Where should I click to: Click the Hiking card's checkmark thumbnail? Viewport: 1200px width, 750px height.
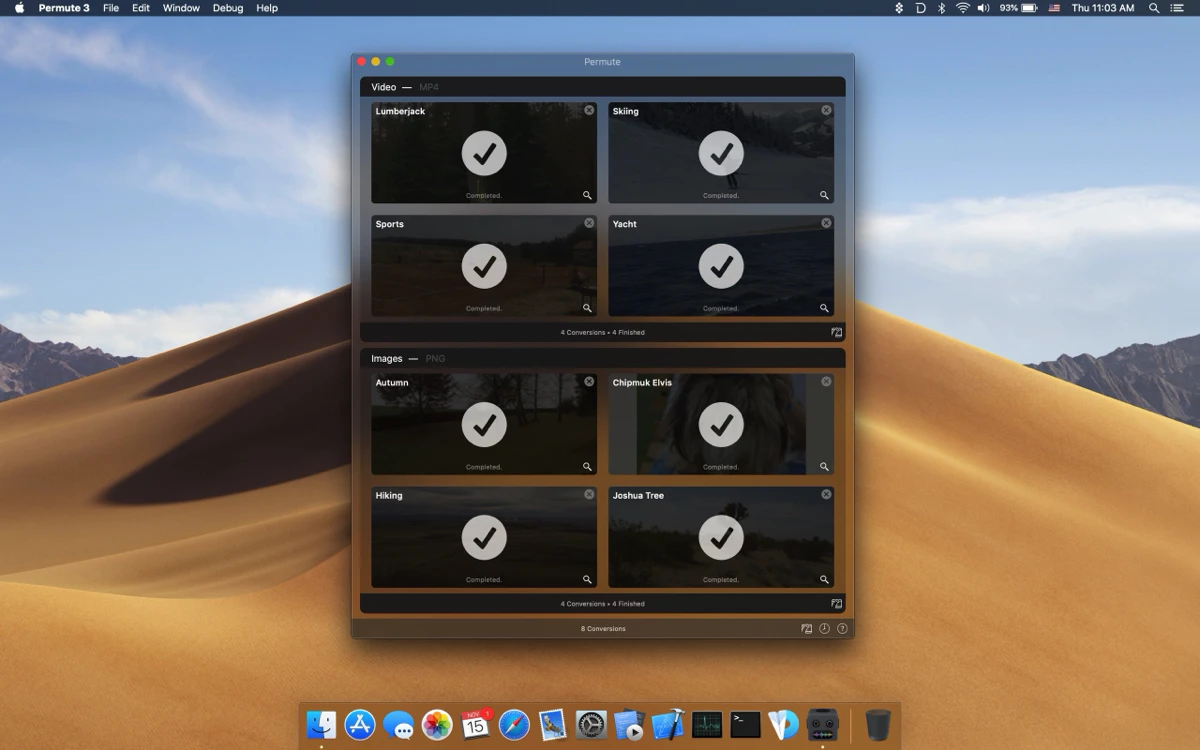[484, 537]
